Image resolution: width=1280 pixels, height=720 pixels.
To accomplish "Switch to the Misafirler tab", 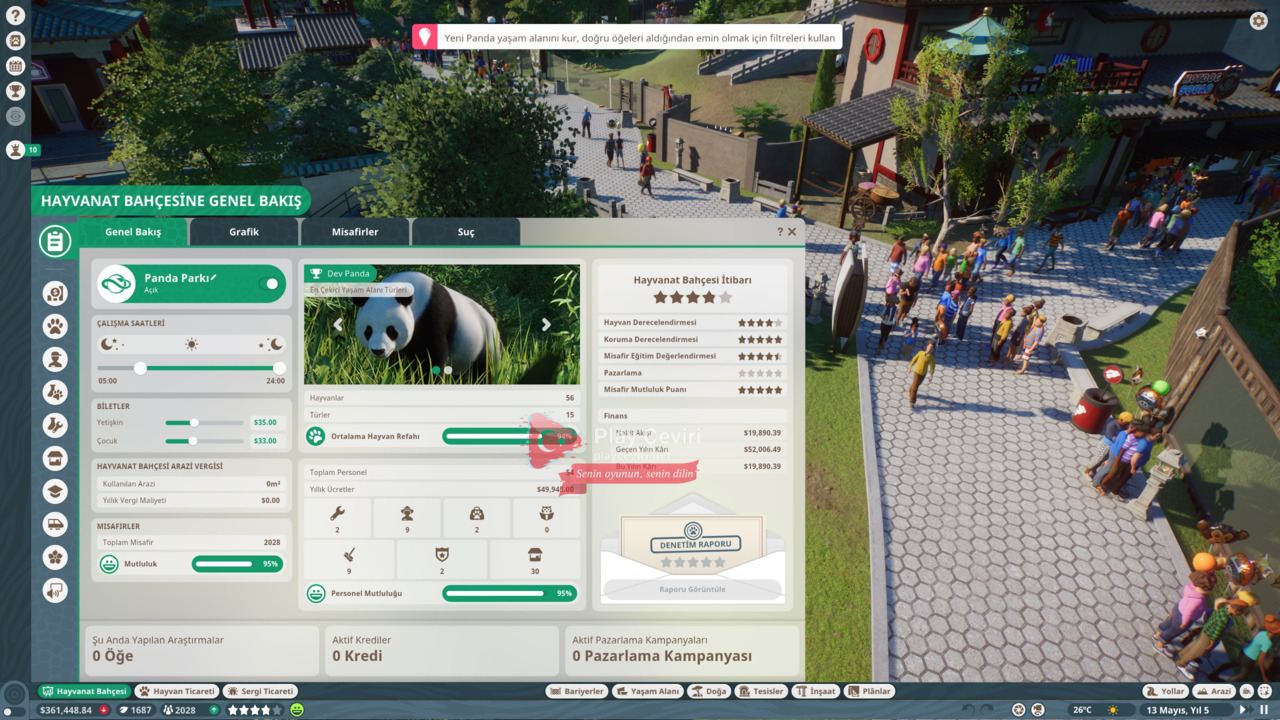I will pos(355,232).
